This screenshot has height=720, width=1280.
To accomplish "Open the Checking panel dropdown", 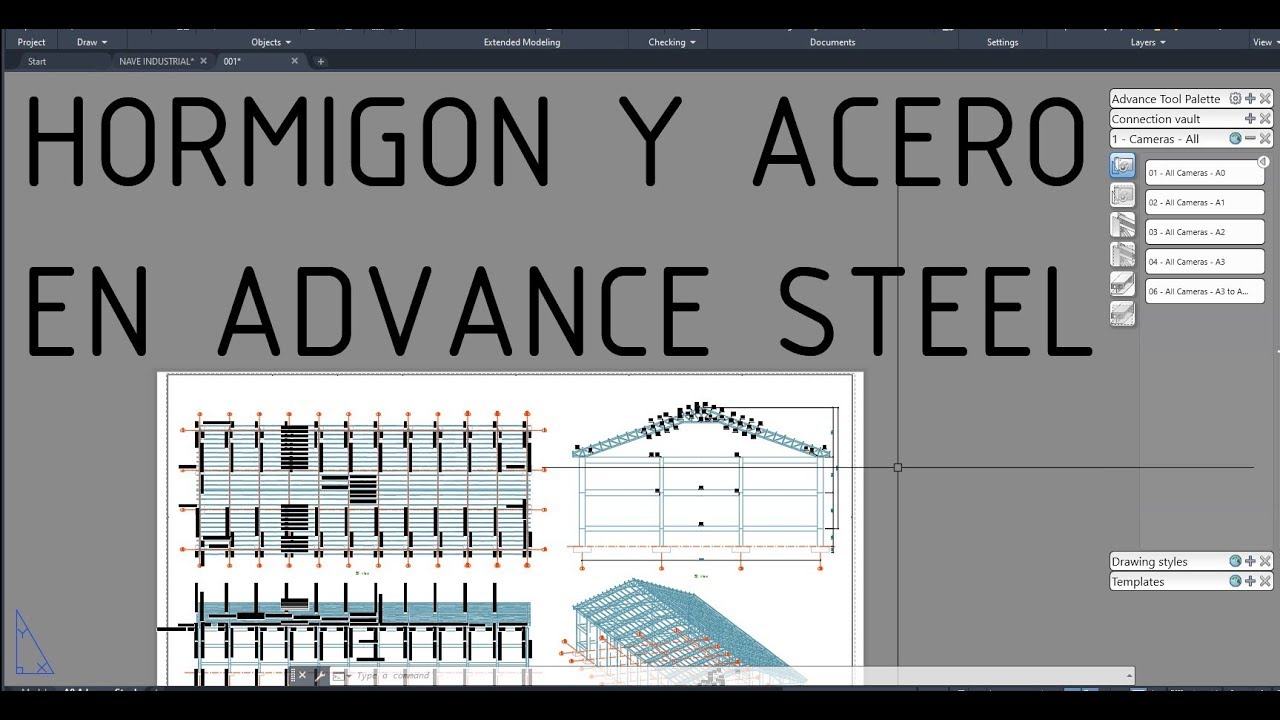I will (671, 42).
